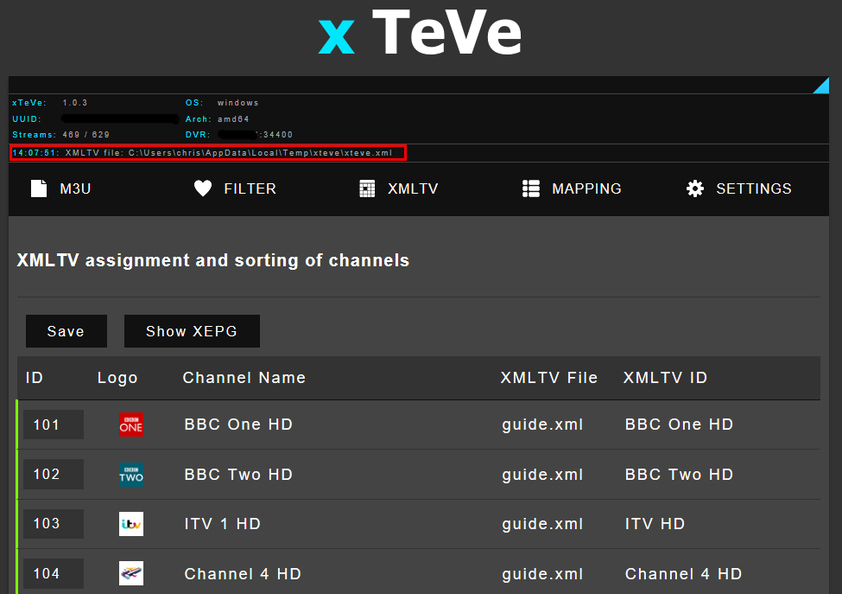Select channel name BBC Two HD
The image size is (842, 594).
click(x=238, y=474)
